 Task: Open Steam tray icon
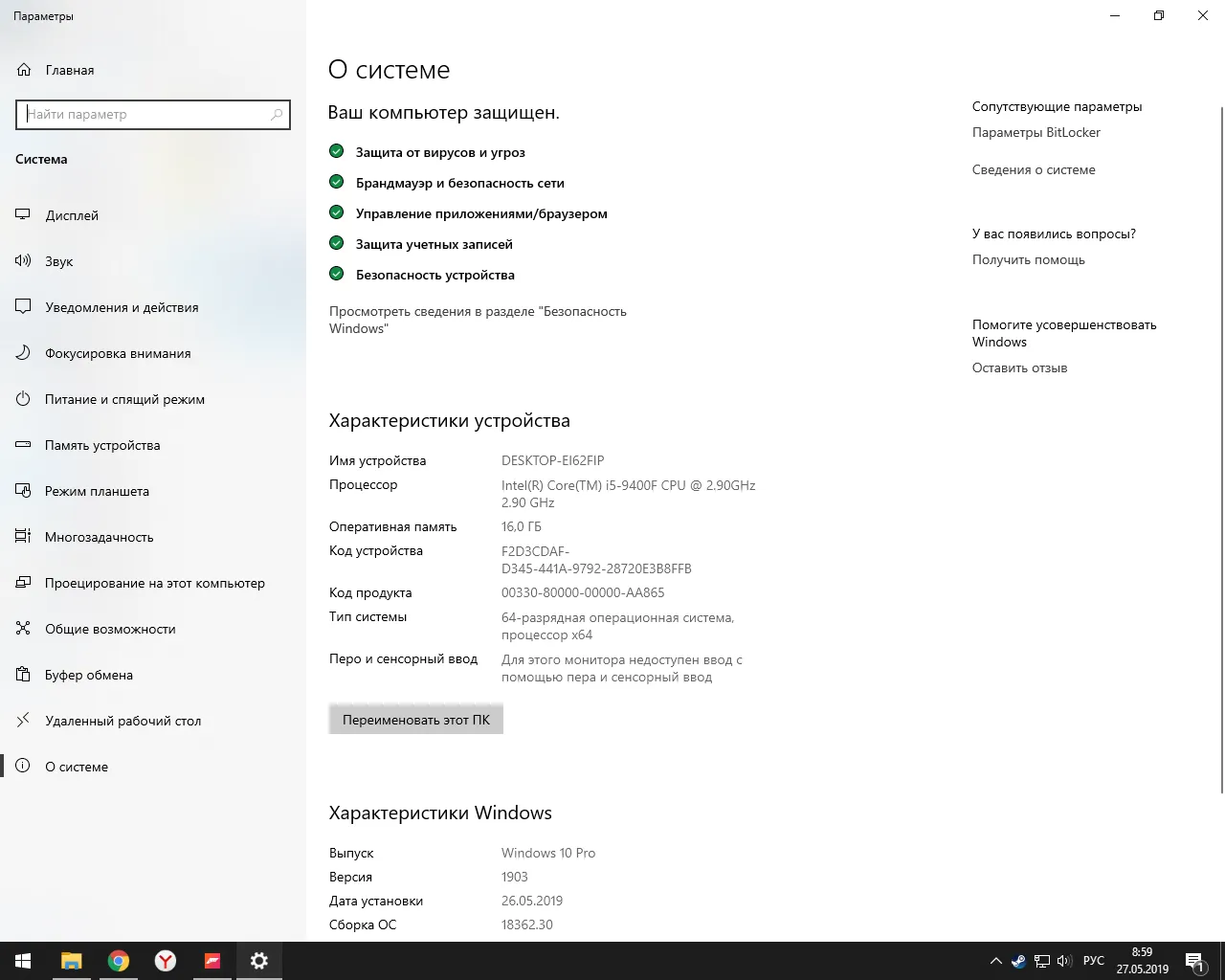(x=1018, y=961)
